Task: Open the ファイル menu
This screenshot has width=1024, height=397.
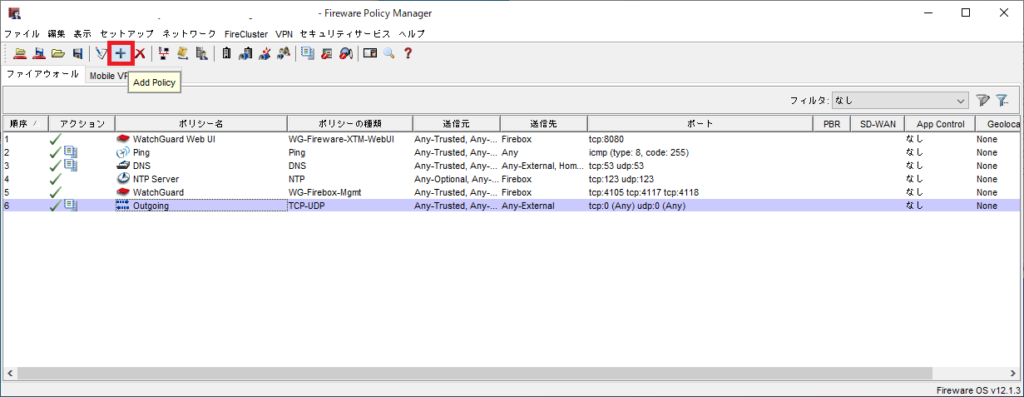Action: 22,33
